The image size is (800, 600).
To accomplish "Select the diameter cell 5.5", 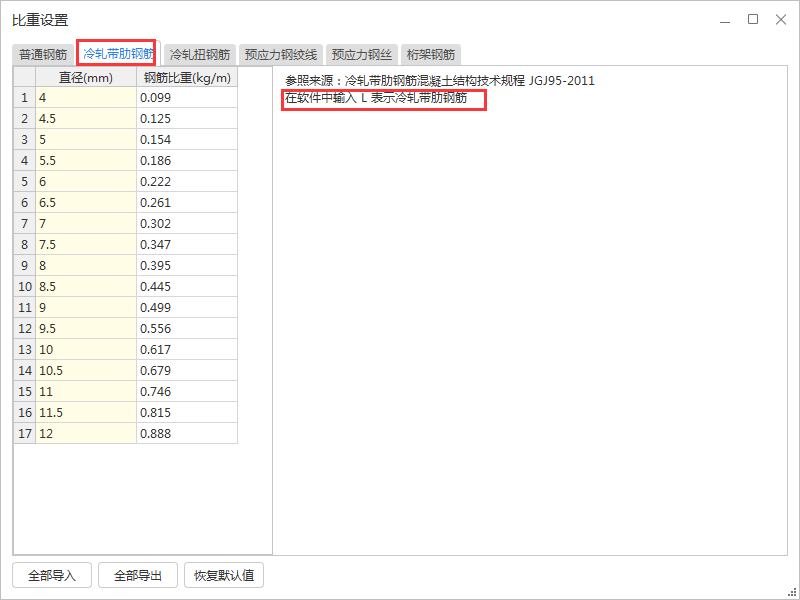I will [86, 160].
